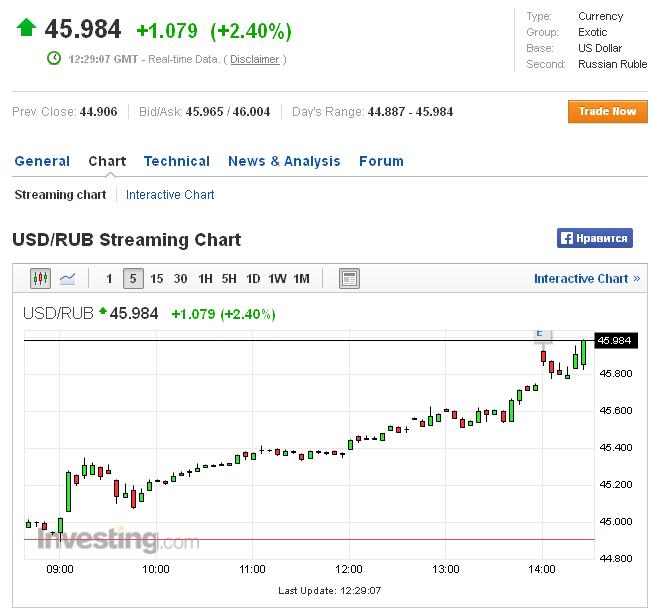Set the chart interval to 1 minute
The height and width of the screenshot is (614, 652).
pyautogui.click(x=109, y=279)
